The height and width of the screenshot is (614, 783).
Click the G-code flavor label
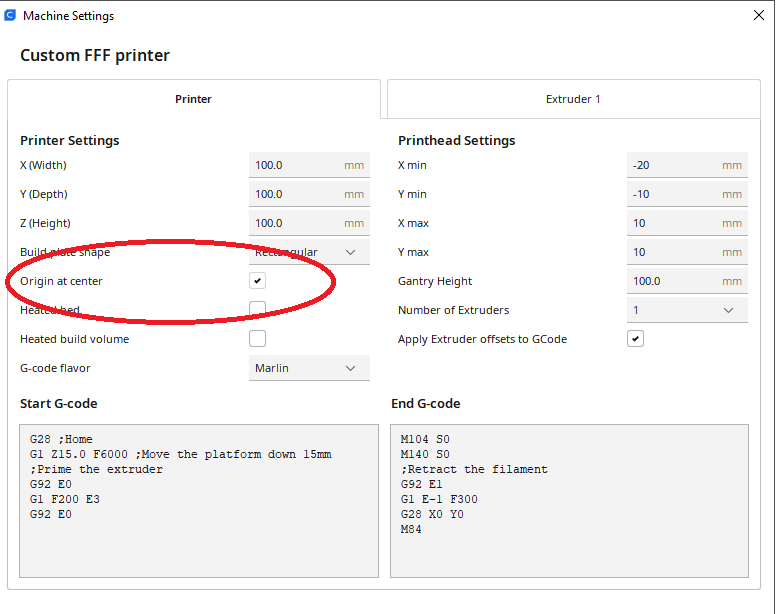[55, 368]
